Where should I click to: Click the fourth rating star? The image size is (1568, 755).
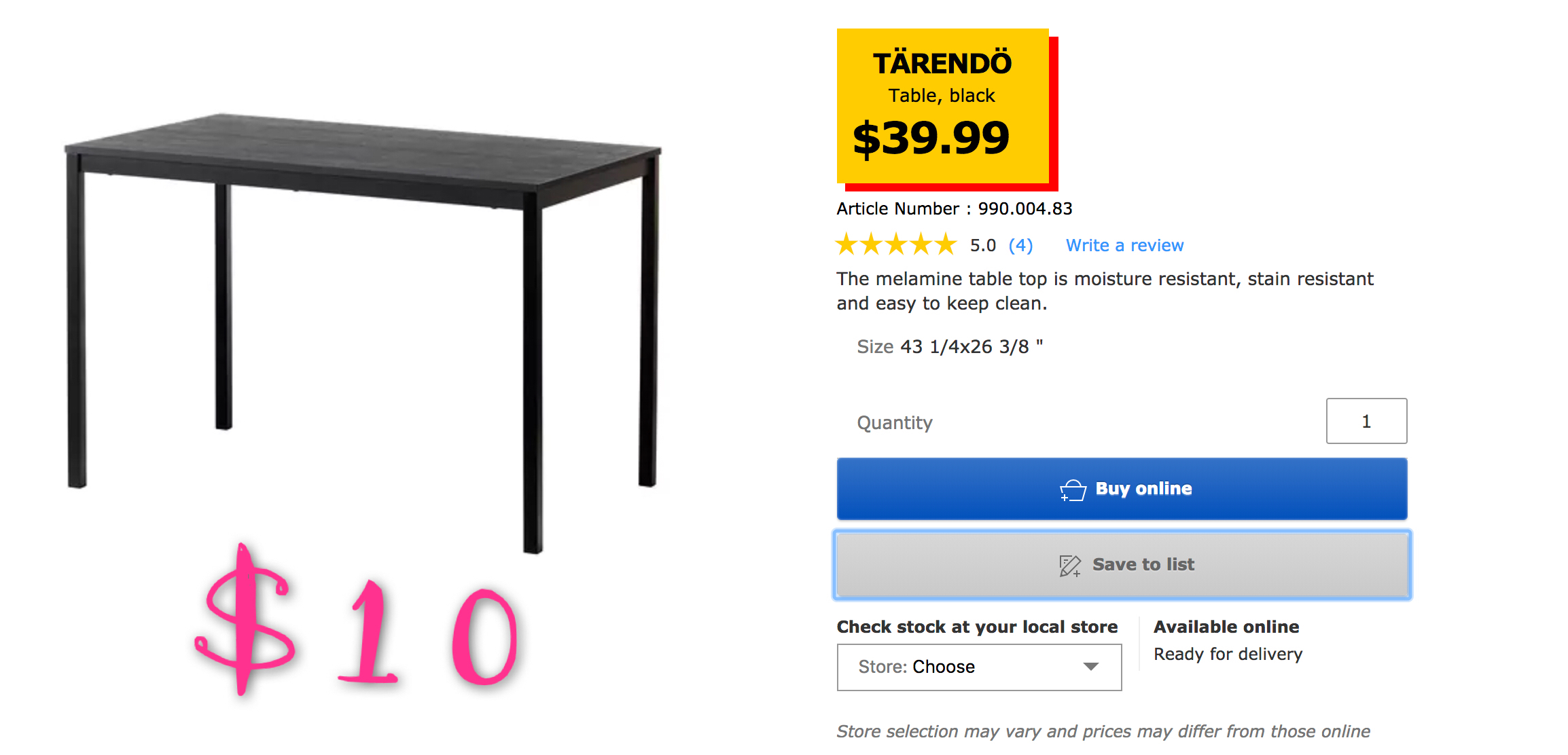921,244
